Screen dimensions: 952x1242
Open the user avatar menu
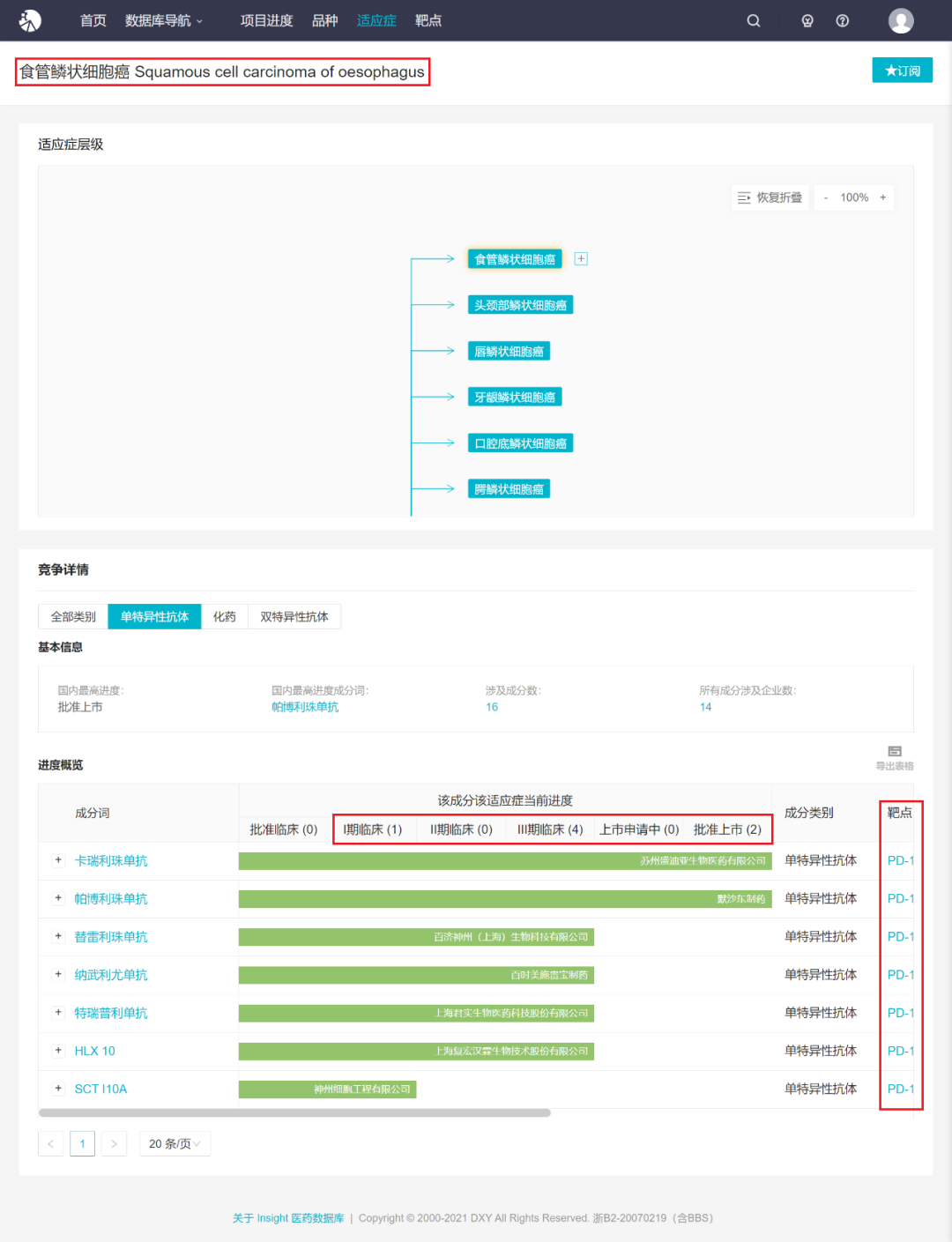click(x=901, y=20)
